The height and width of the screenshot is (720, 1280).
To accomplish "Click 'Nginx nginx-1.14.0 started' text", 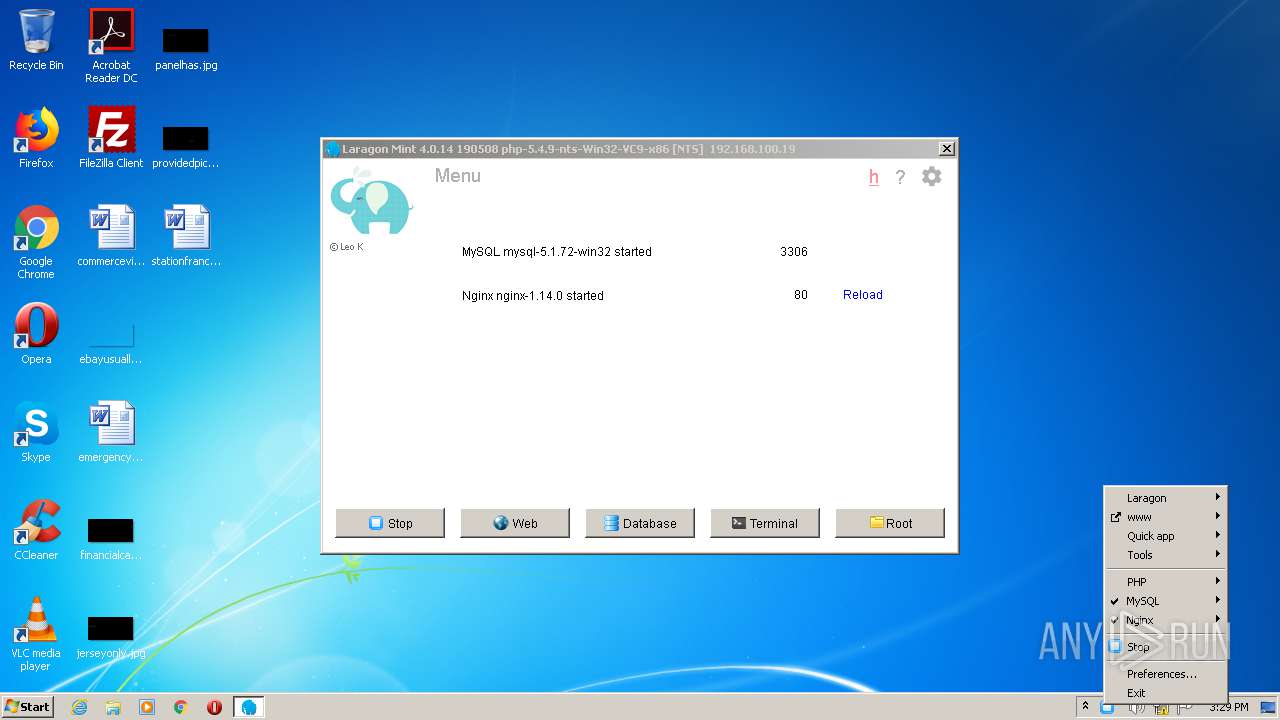I will (533, 296).
